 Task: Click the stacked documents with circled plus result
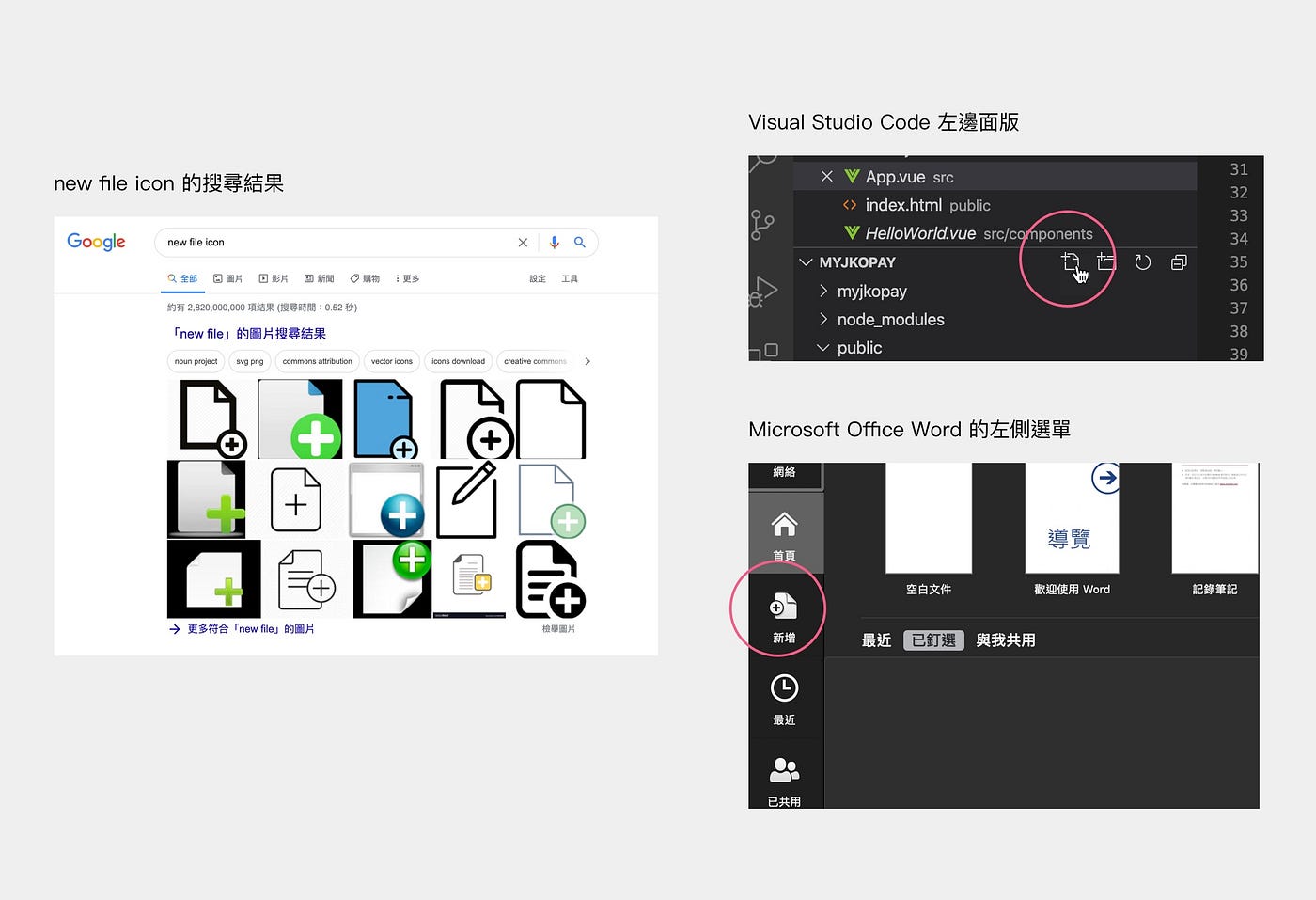[x=306, y=579]
